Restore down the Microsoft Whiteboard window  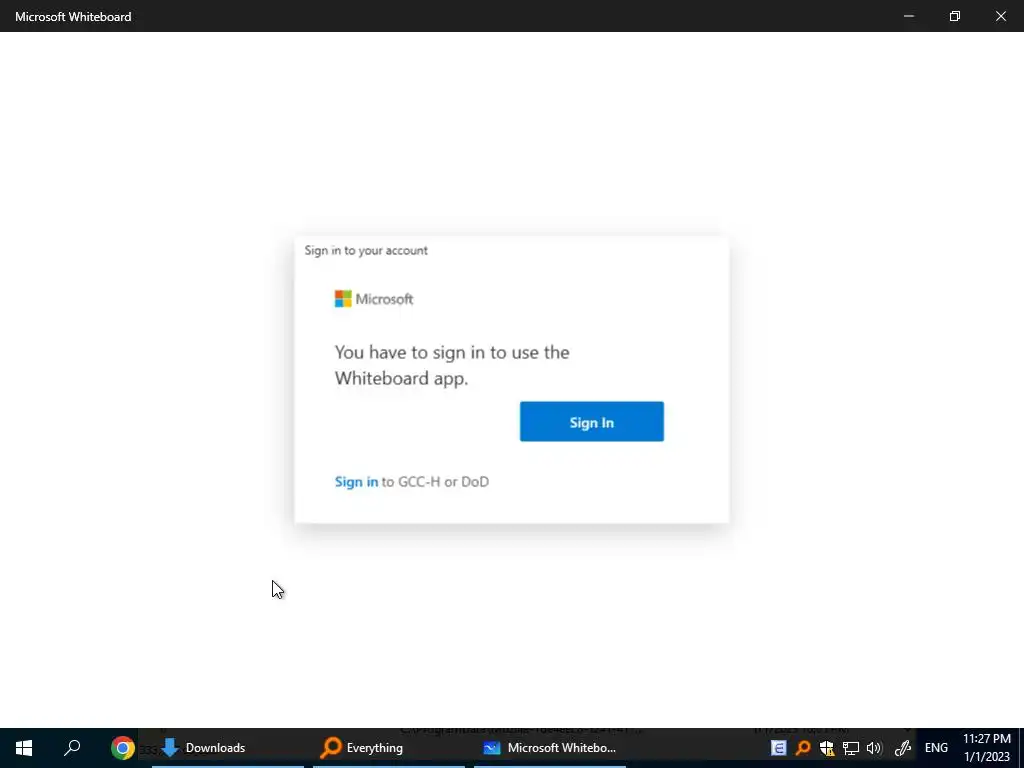click(x=955, y=16)
